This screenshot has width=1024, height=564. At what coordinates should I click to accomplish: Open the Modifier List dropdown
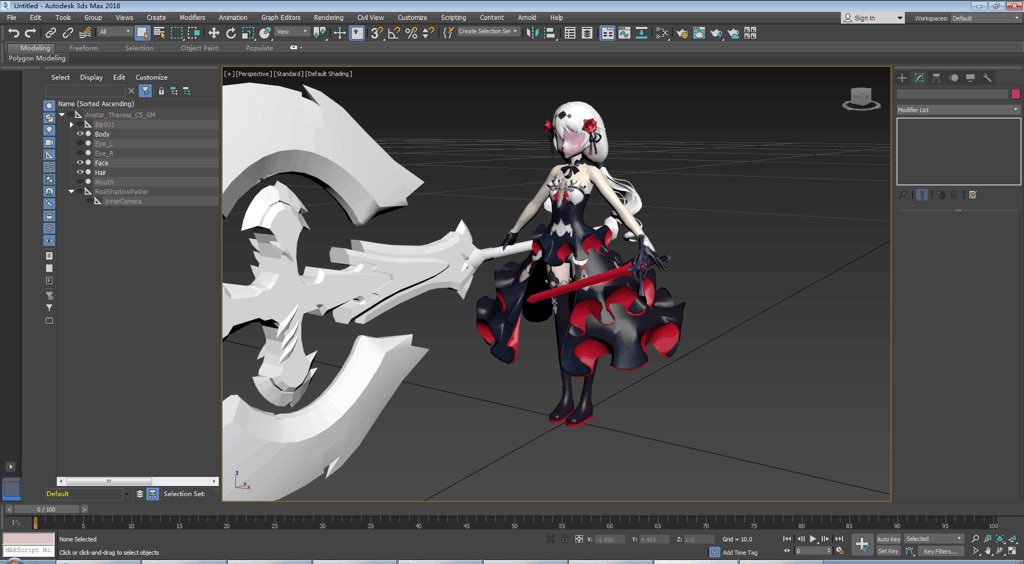[958, 110]
